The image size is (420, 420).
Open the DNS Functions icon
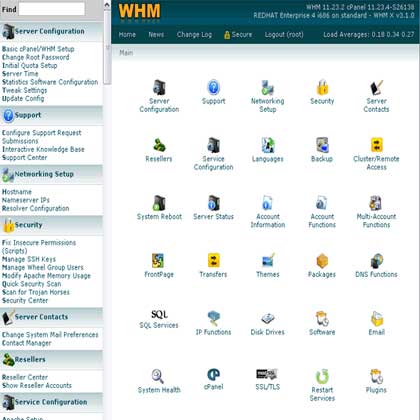[x=376, y=261]
